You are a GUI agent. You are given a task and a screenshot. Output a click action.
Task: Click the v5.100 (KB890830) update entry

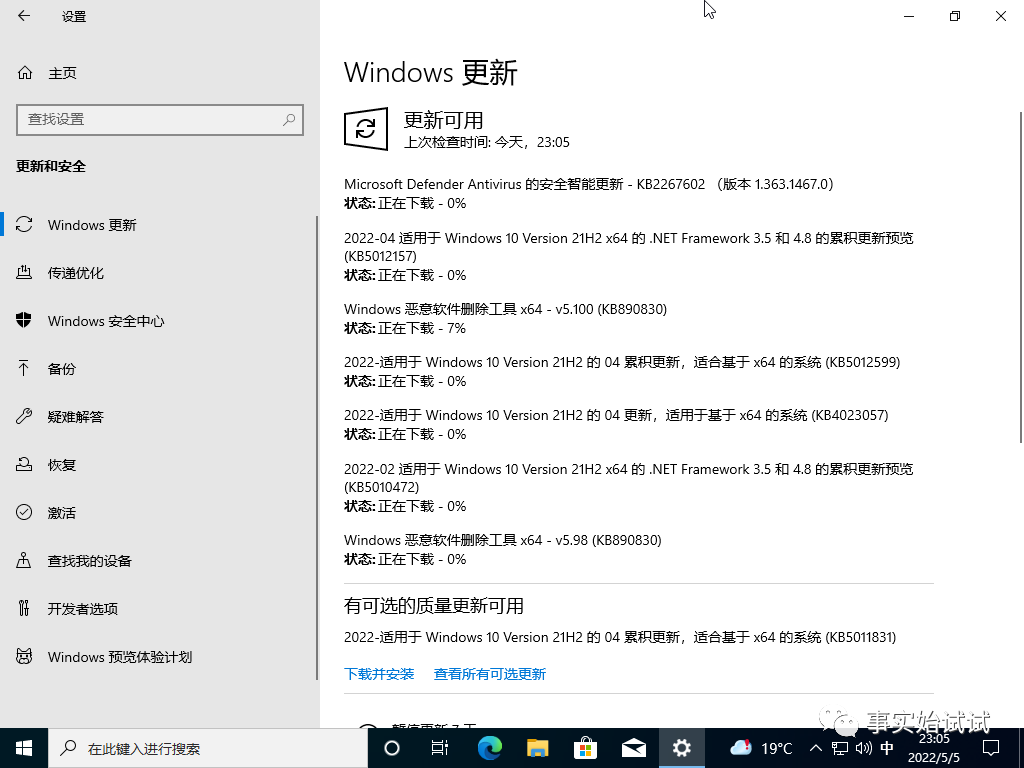pyautogui.click(x=505, y=309)
